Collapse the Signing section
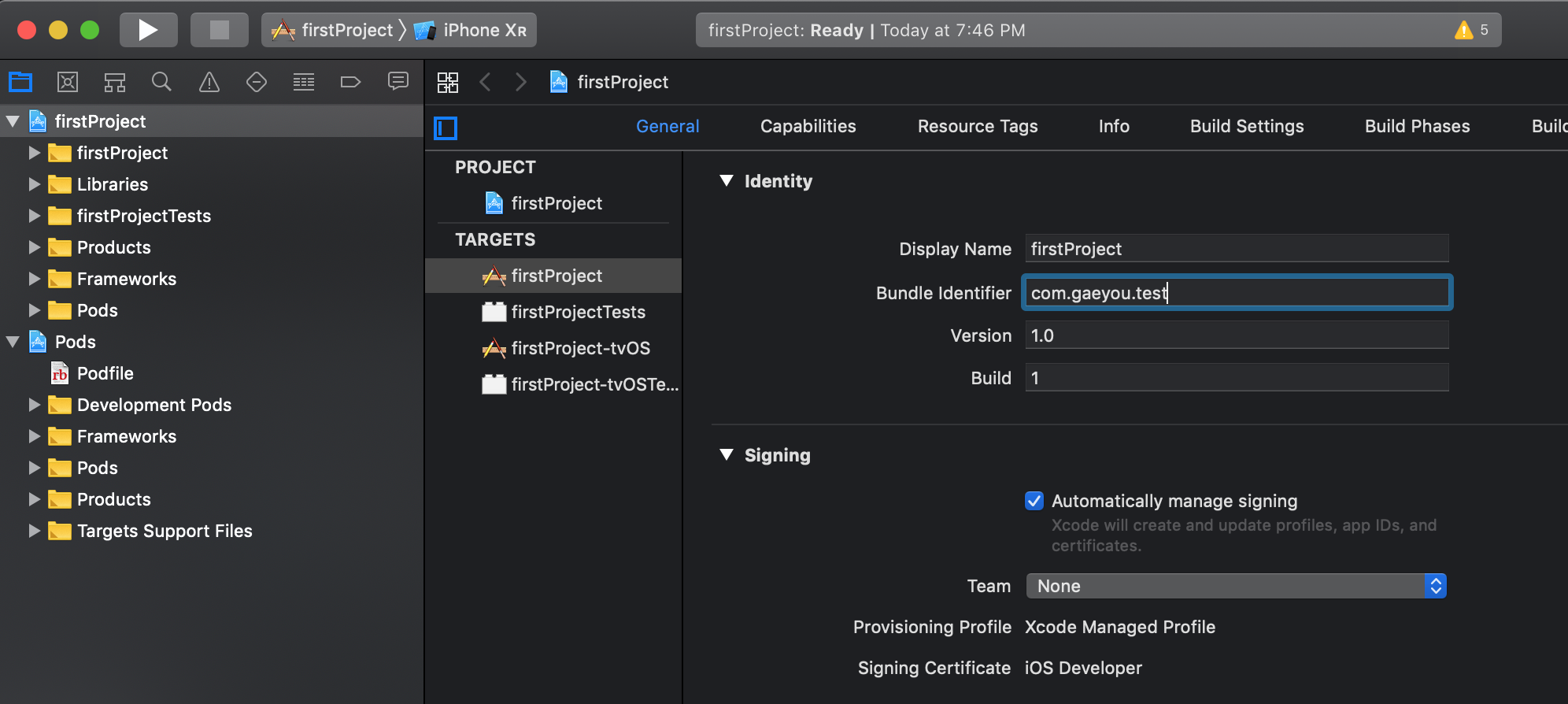Image resolution: width=1568 pixels, height=704 pixels. (727, 455)
